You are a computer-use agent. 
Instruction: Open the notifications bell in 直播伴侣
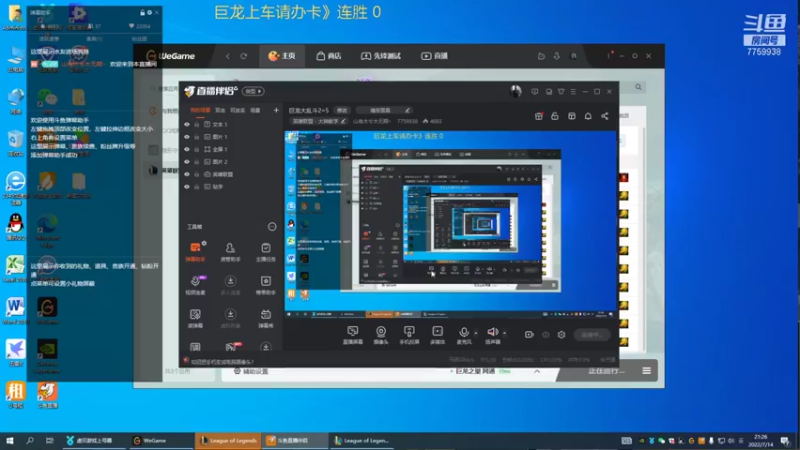pyautogui.click(x=588, y=116)
